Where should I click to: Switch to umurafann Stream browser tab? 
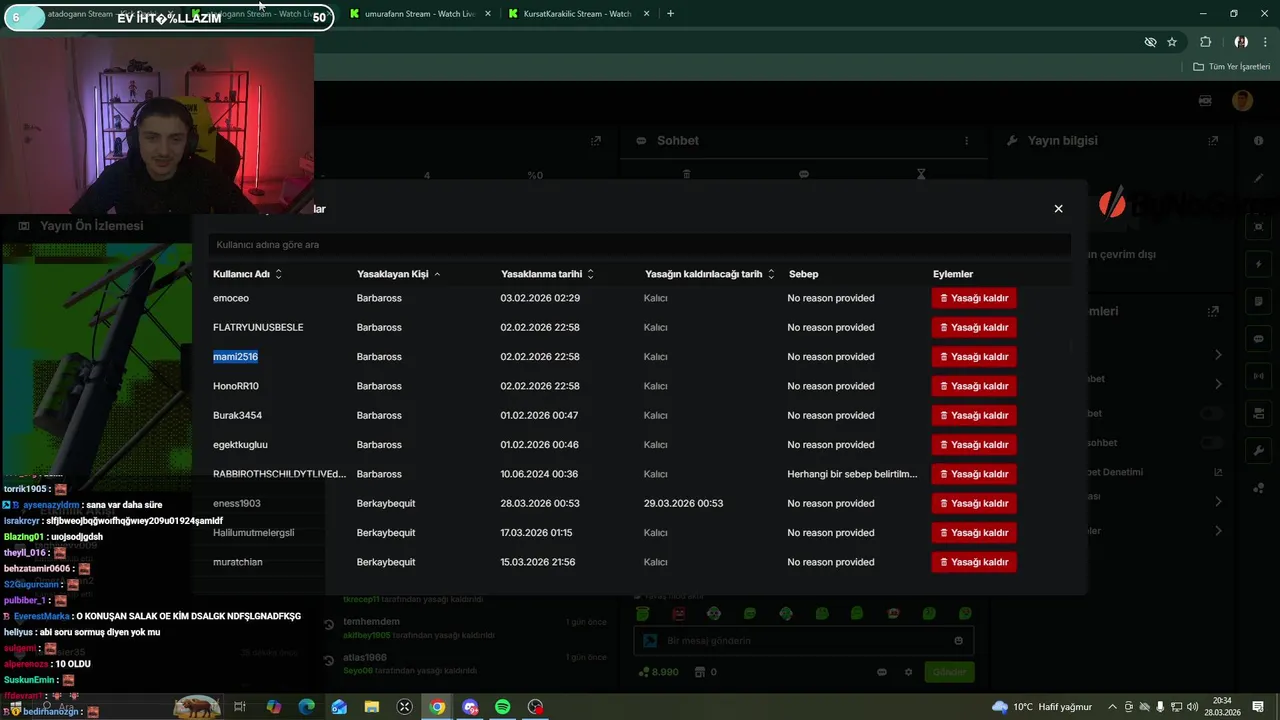419,14
